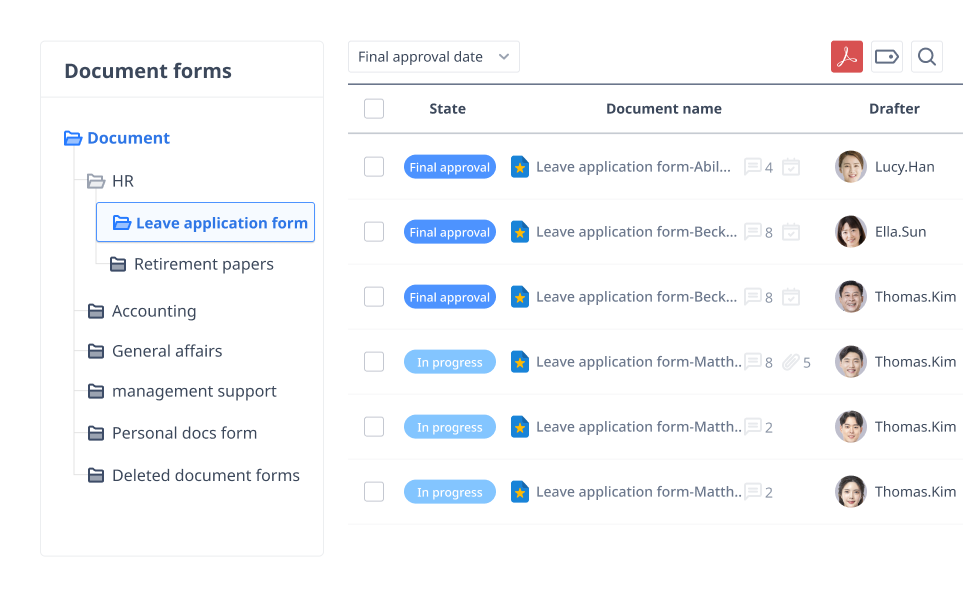Click the calendar check icon on Ella.Sun's row
Screen dimensions: 963x597
pos(791,232)
